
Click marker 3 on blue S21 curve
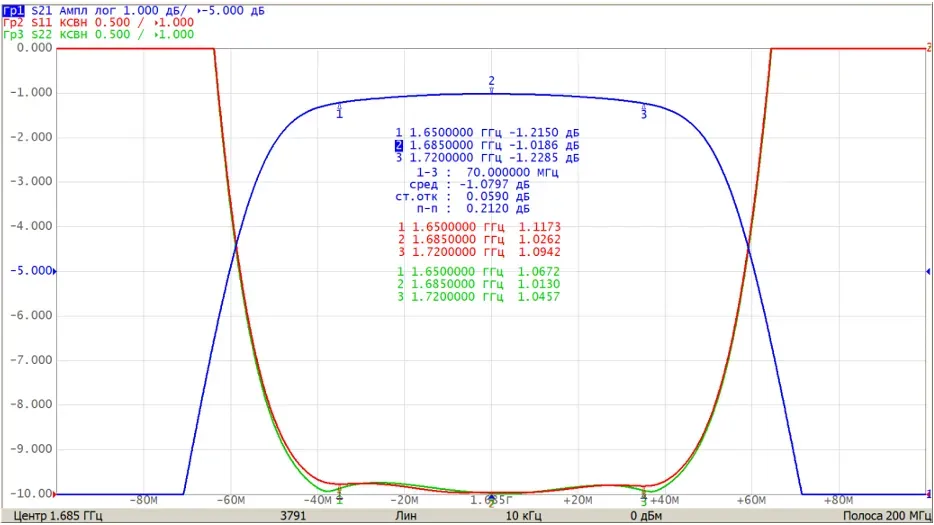click(x=643, y=112)
